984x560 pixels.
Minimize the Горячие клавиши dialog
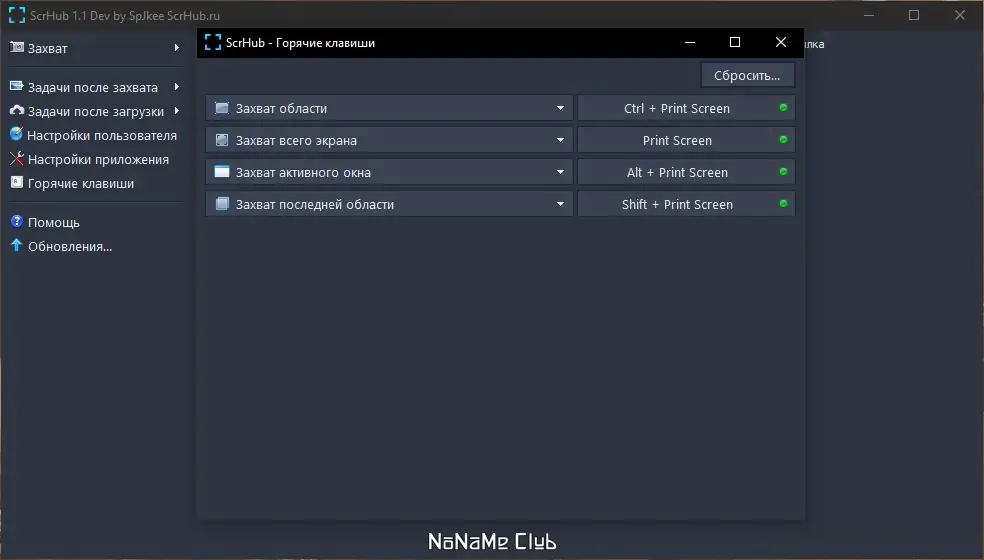pos(690,42)
